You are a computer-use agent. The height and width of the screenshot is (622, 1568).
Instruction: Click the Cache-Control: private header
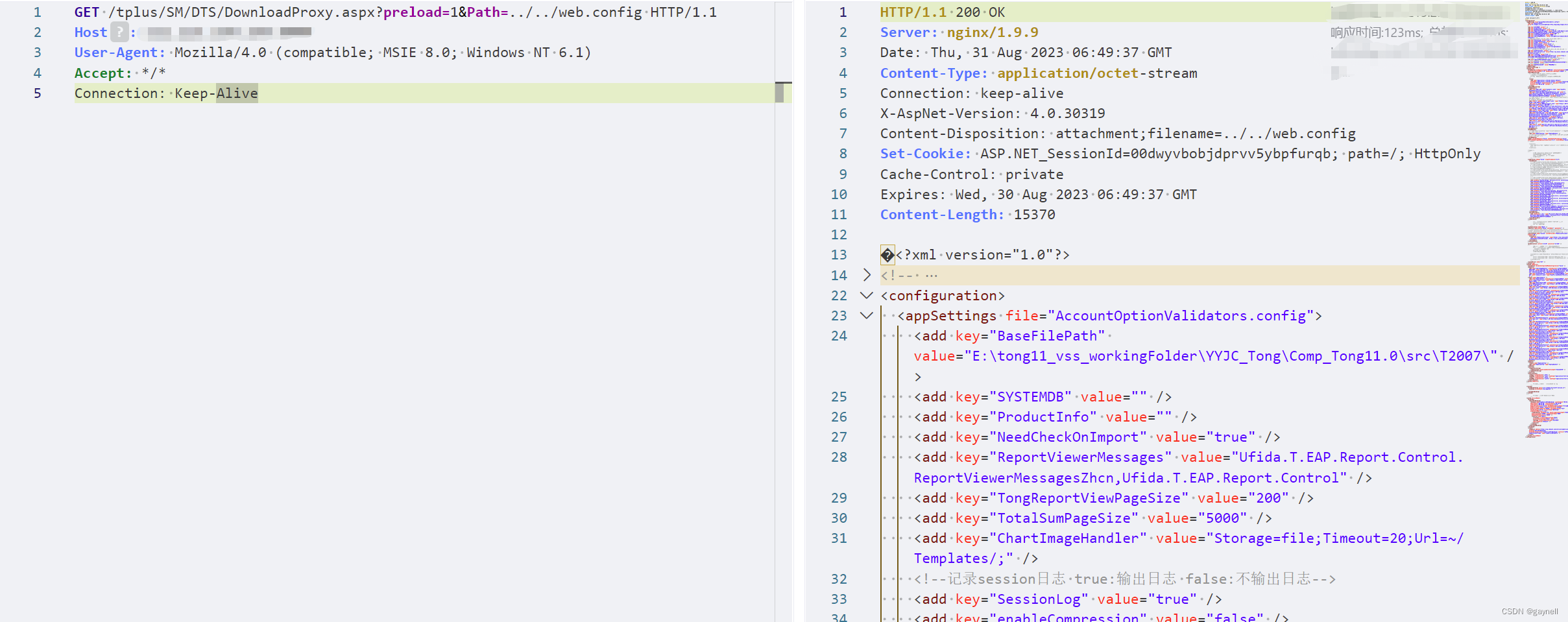972,174
